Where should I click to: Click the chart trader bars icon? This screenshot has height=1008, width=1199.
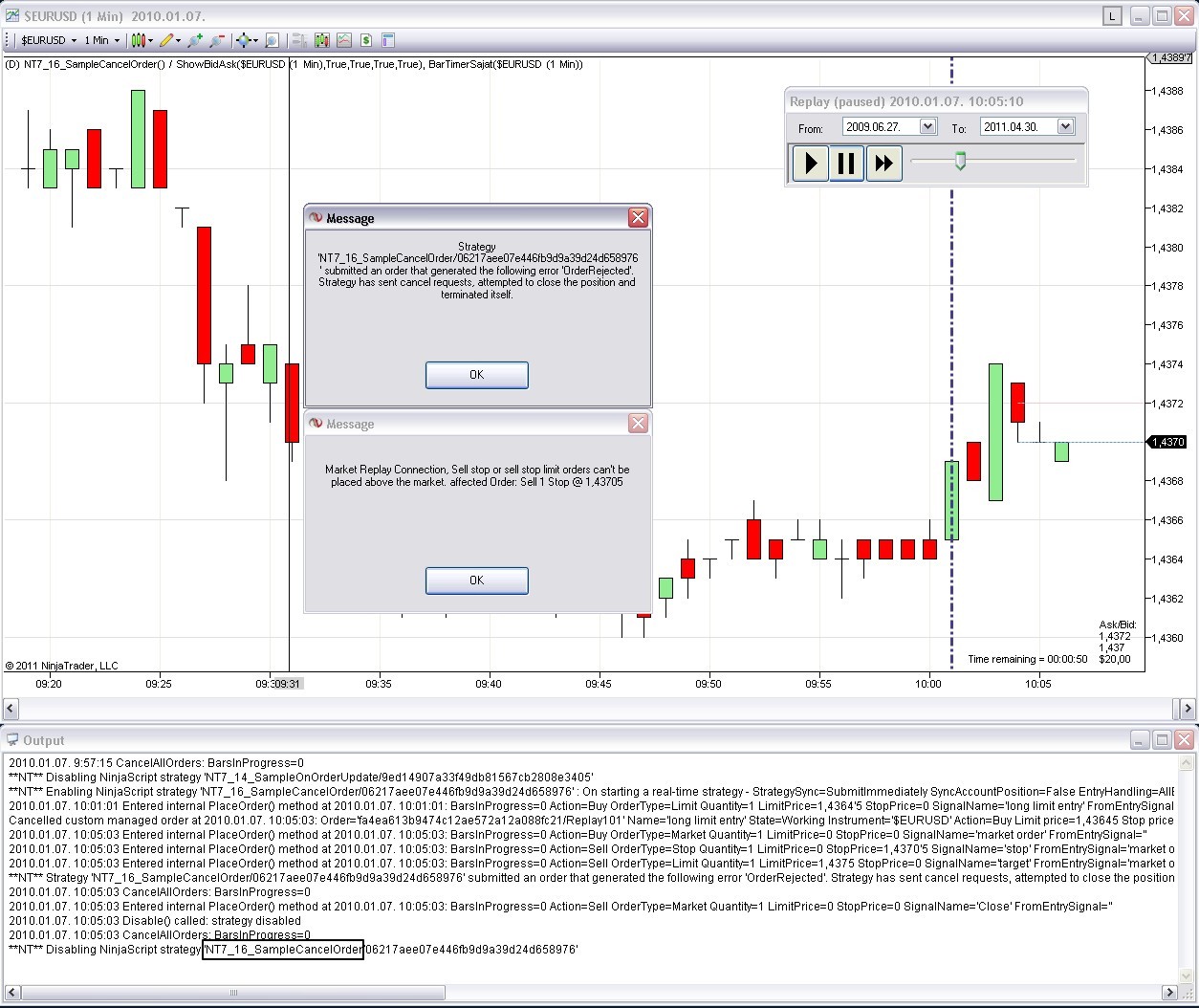point(298,40)
